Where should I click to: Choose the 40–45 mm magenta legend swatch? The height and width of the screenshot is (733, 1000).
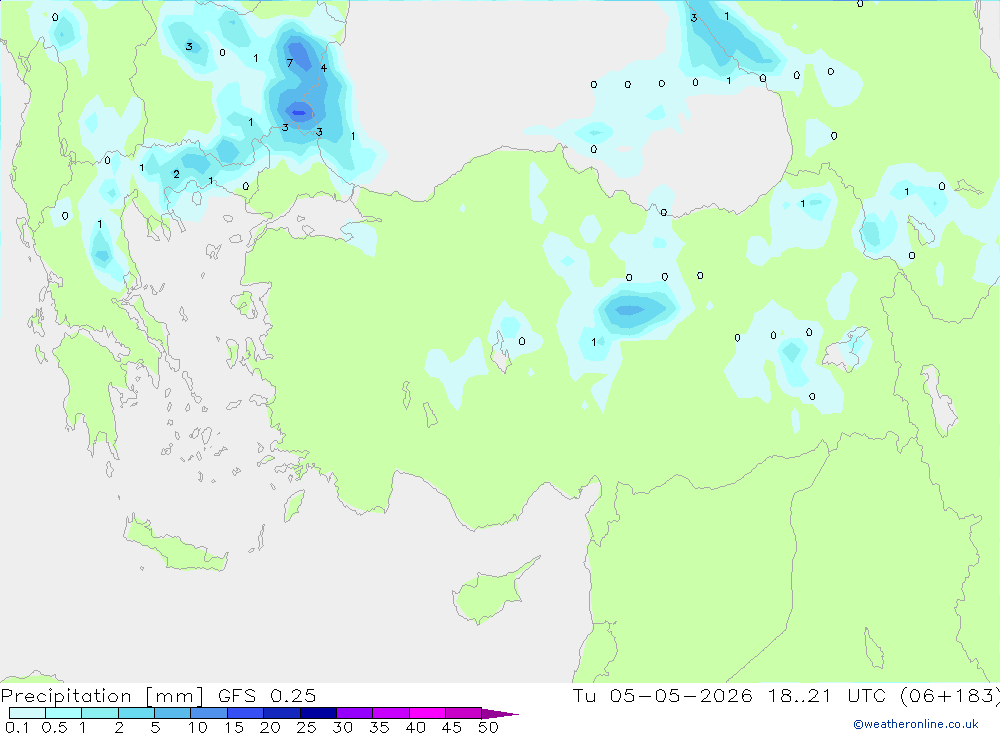[427, 713]
